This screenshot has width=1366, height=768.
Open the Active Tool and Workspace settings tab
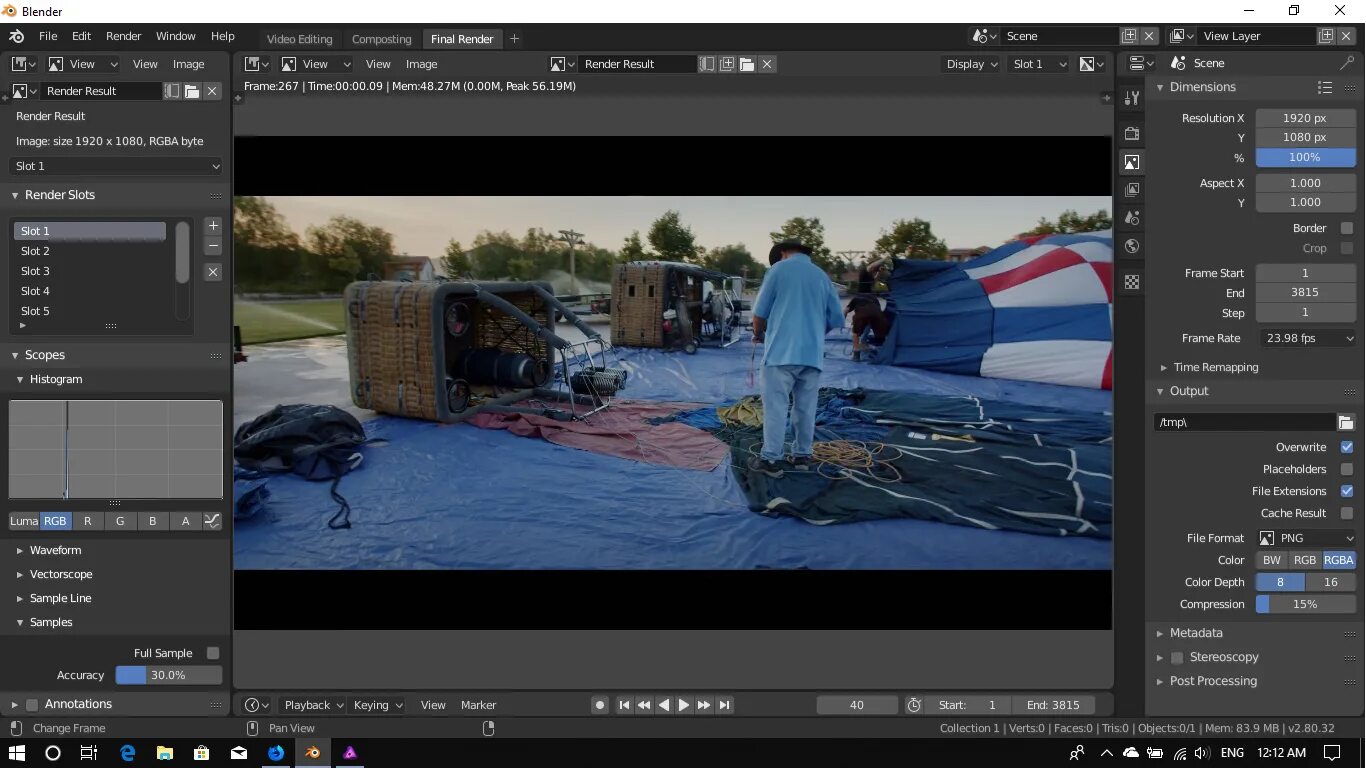click(1132, 98)
